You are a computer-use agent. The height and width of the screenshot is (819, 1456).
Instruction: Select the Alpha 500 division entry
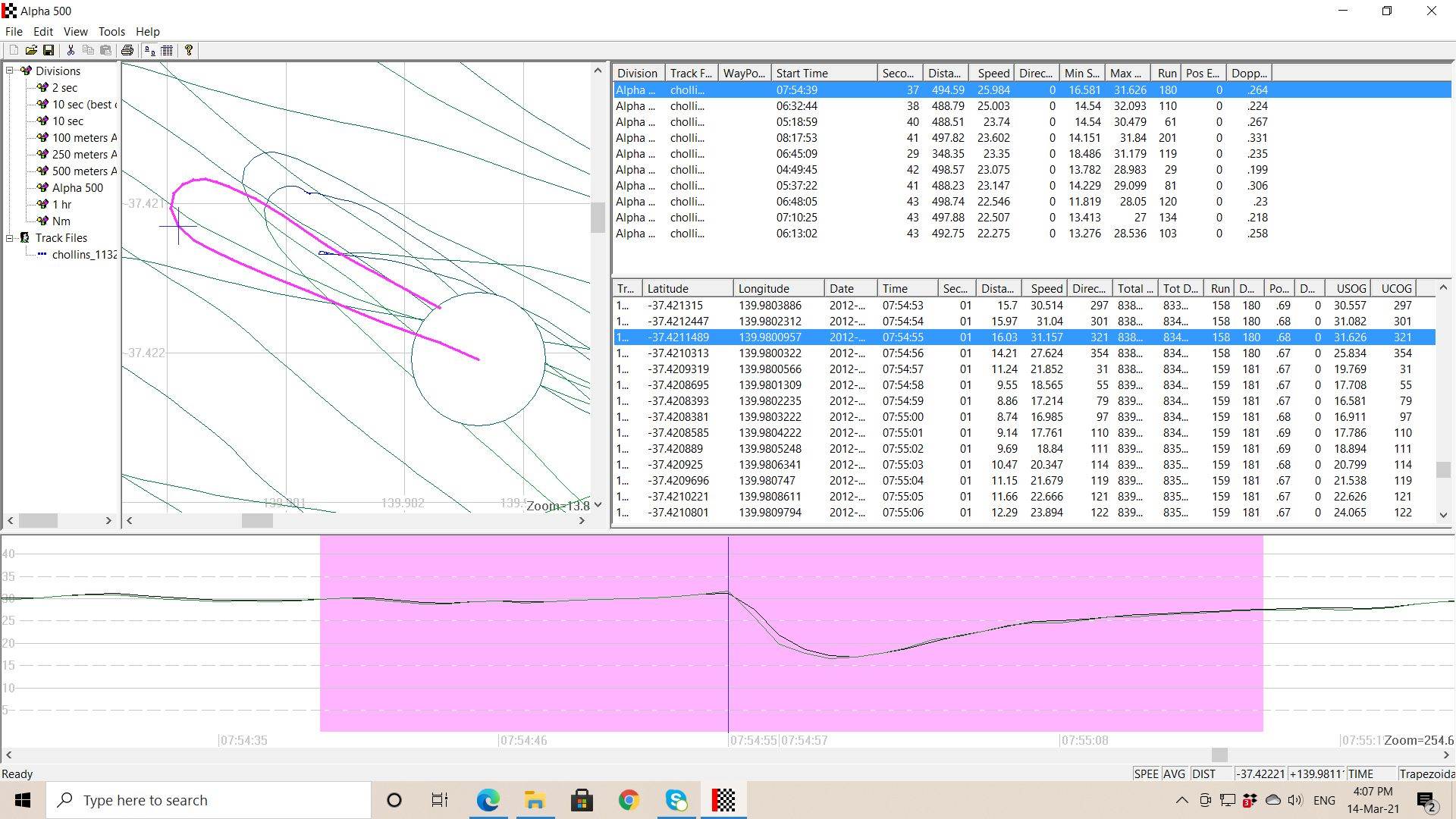click(x=78, y=187)
